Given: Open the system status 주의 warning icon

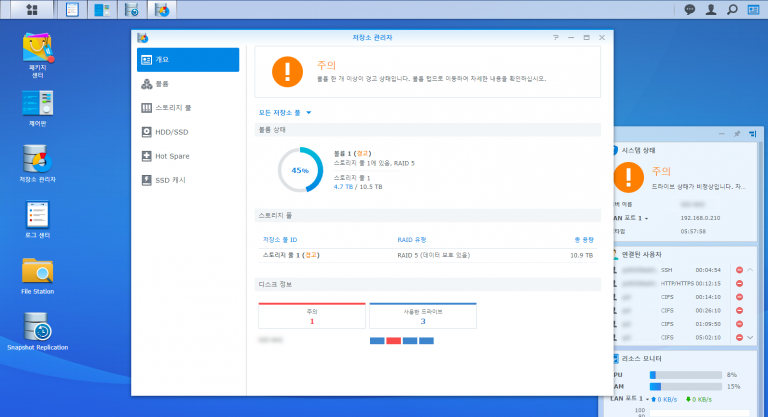Looking at the screenshot, I should click(x=628, y=177).
